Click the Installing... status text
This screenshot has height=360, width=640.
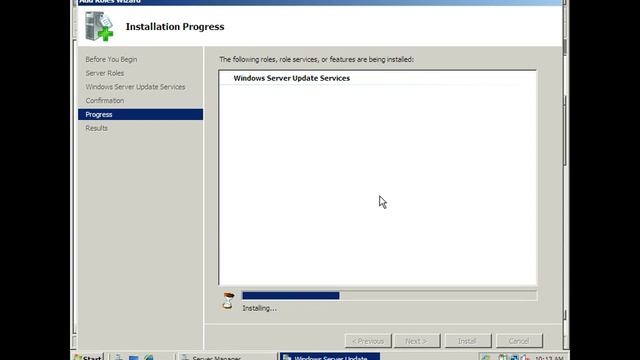tap(260, 308)
